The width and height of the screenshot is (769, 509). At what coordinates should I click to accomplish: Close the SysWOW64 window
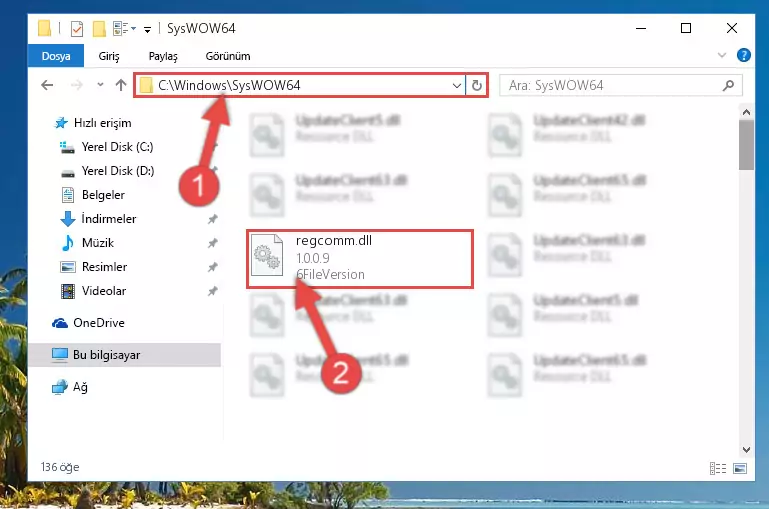[x=731, y=28]
